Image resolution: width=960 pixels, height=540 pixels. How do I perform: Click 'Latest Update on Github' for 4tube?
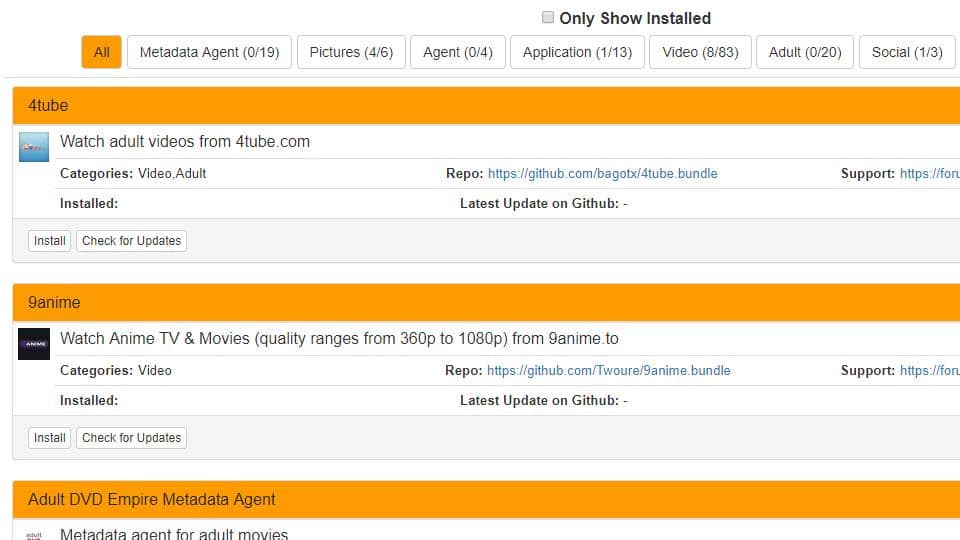544,203
